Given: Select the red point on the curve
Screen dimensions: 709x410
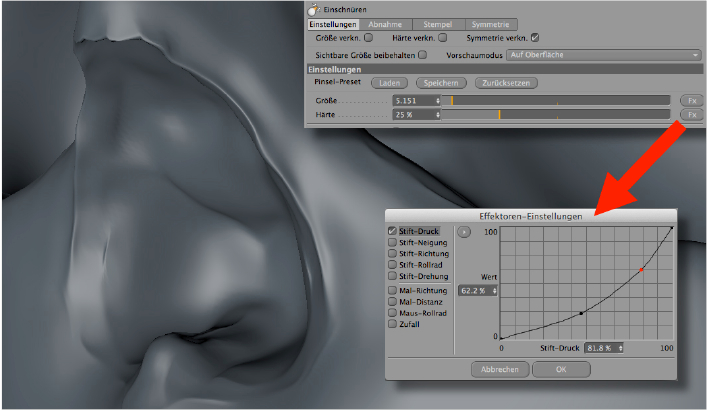Looking at the screenshot, I should click(x=641, y=270).
